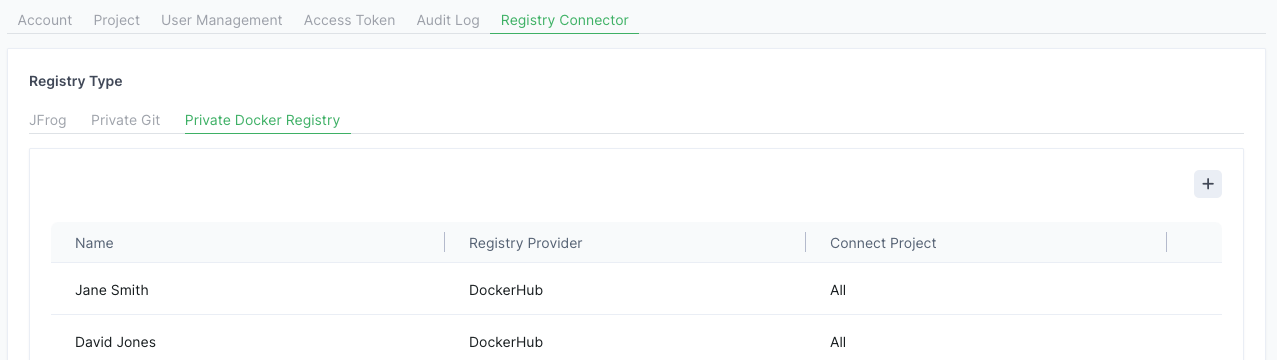Click the Registry Provider column header
The height and width of the screenshot is (360, 1277).
(525, 243)
